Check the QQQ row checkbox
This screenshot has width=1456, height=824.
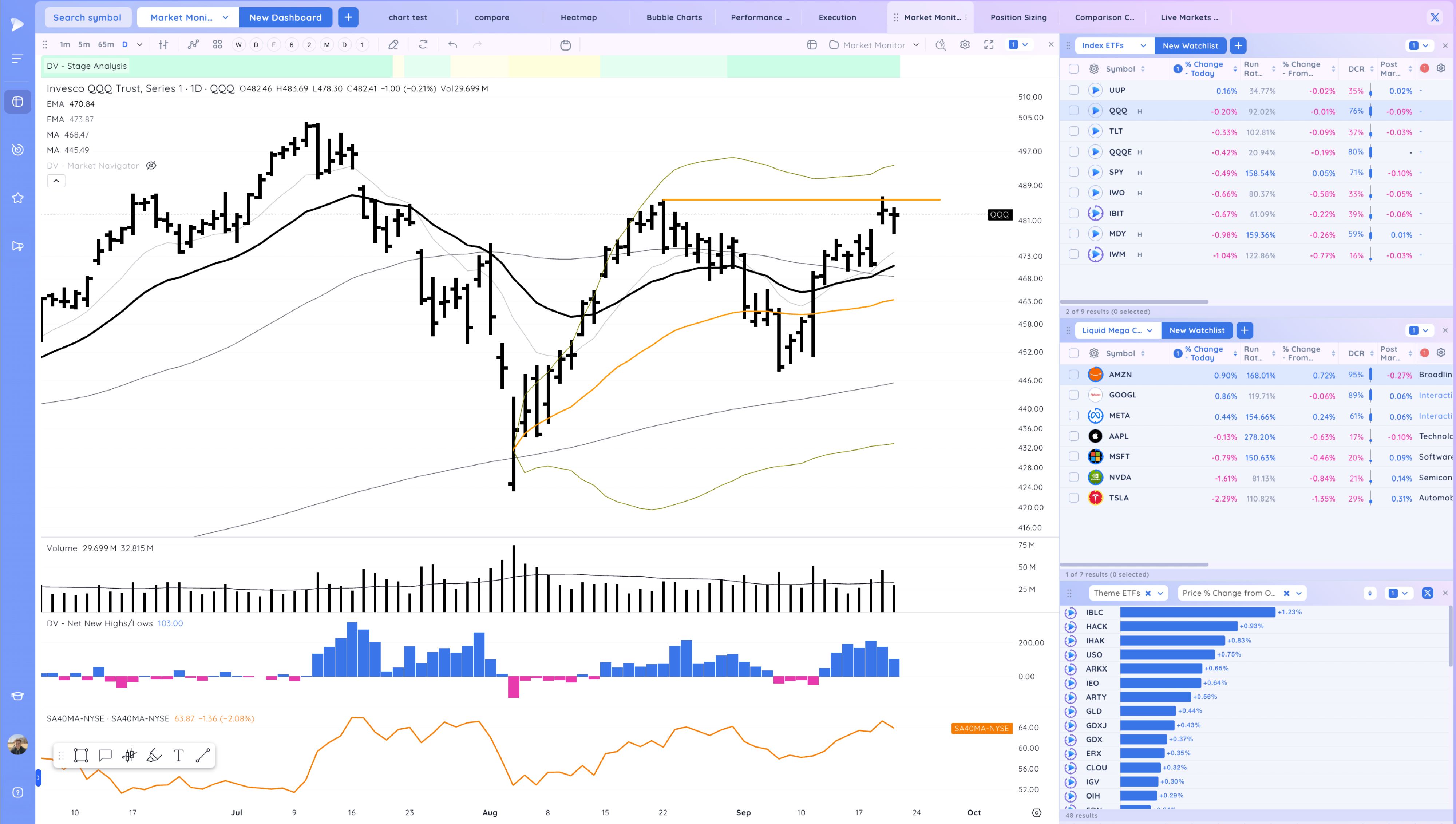(1073, 110)
